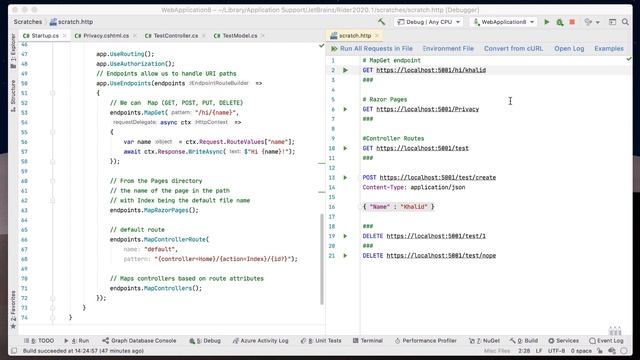This screenshot has height=360, width=640.
Task: Click the left editor vertical scrollbar
Action: click(x=322, y=259)
